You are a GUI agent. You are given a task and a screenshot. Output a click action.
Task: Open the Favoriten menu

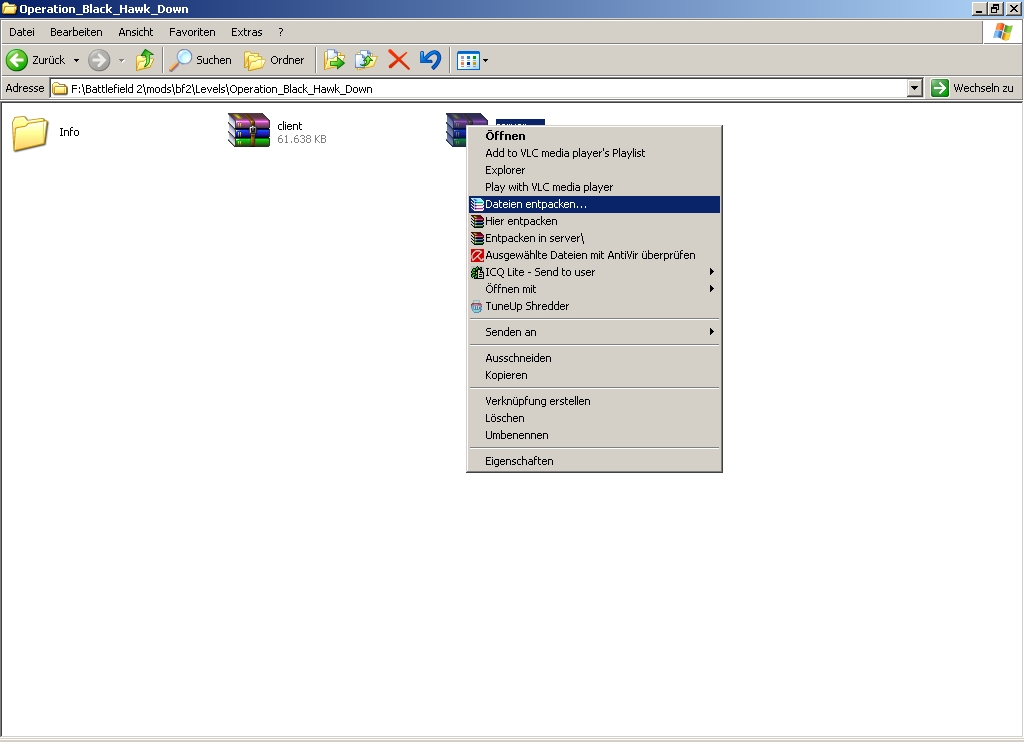[192, 32]
